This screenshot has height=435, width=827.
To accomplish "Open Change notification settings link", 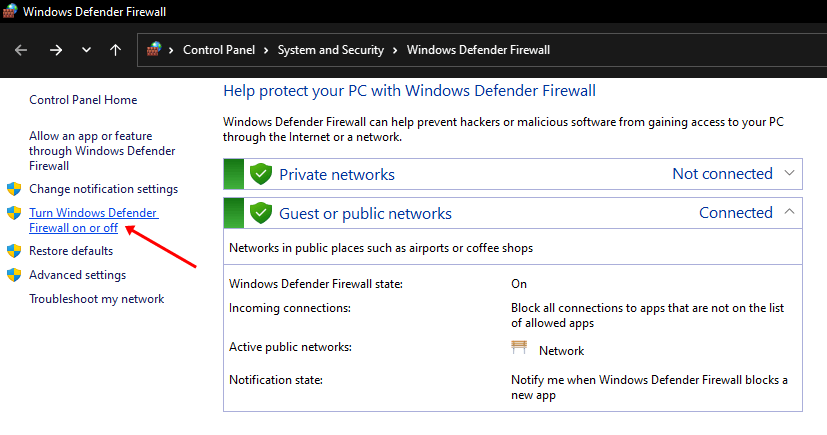I will [x=103, y=189].
